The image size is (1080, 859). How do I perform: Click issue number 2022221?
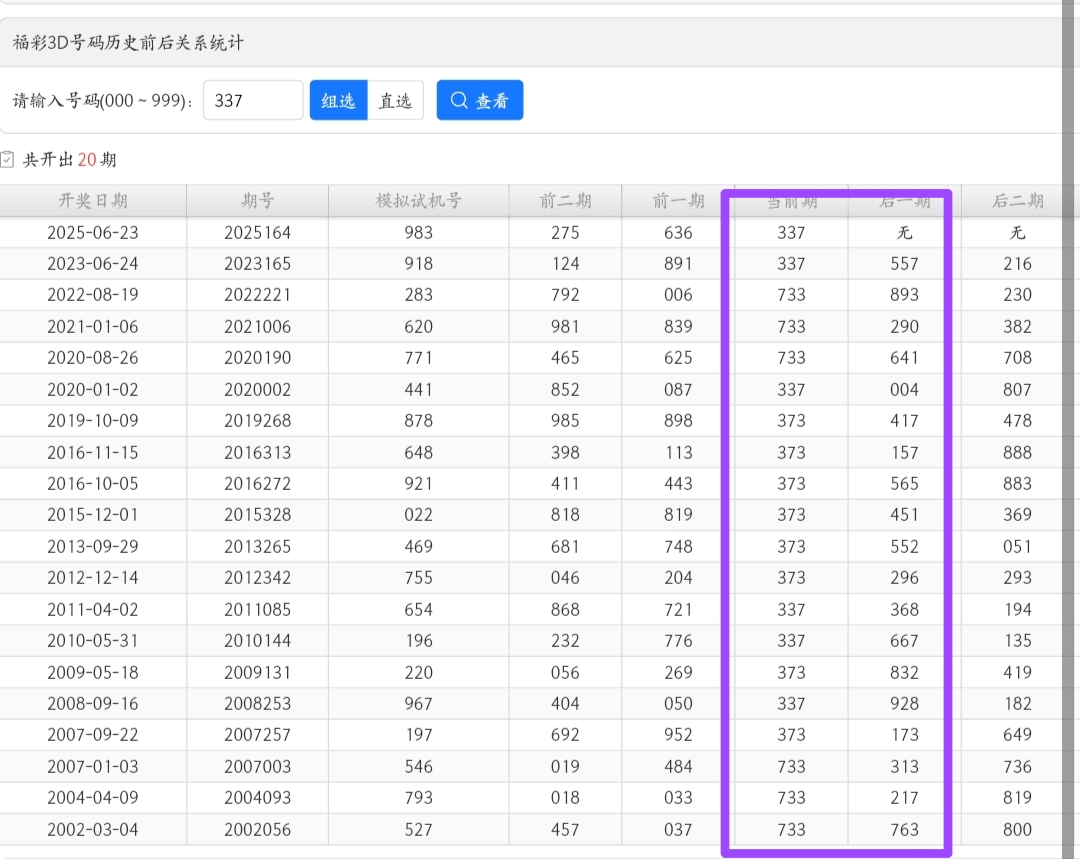click(x=258, y=295)
